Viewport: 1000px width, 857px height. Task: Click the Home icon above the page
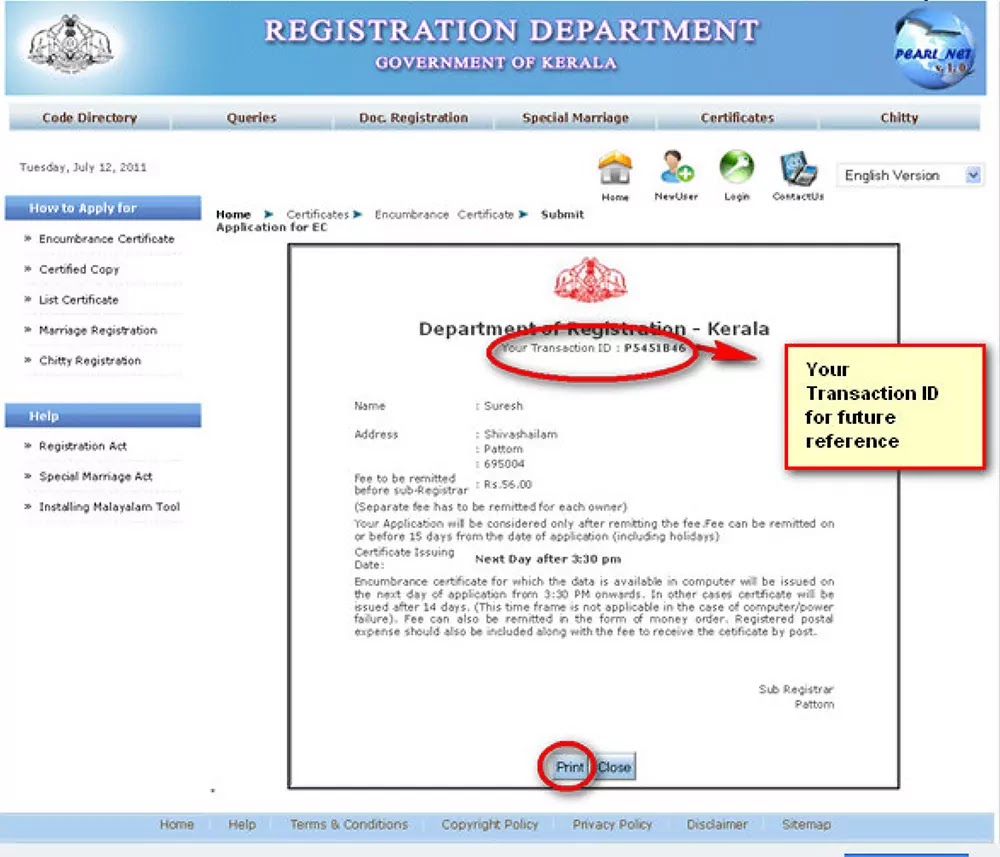click(x=615, y=170)
